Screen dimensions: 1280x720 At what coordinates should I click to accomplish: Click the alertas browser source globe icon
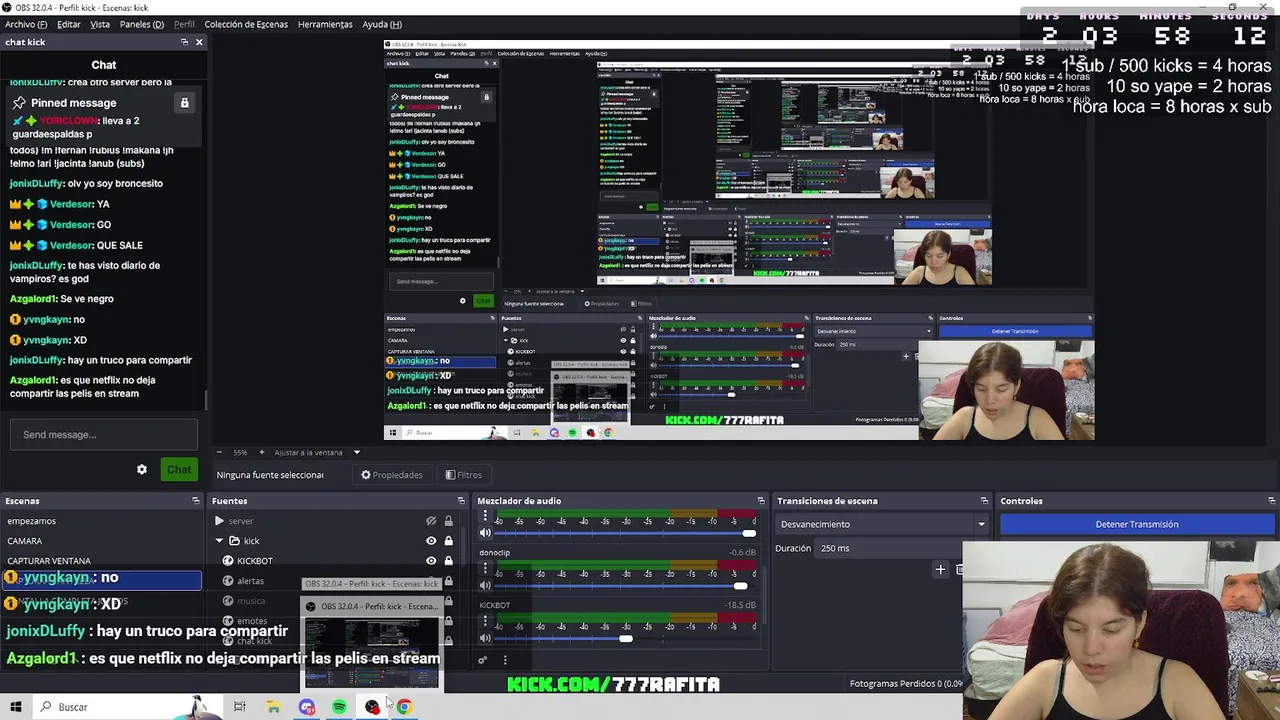(x=228, y=581)
